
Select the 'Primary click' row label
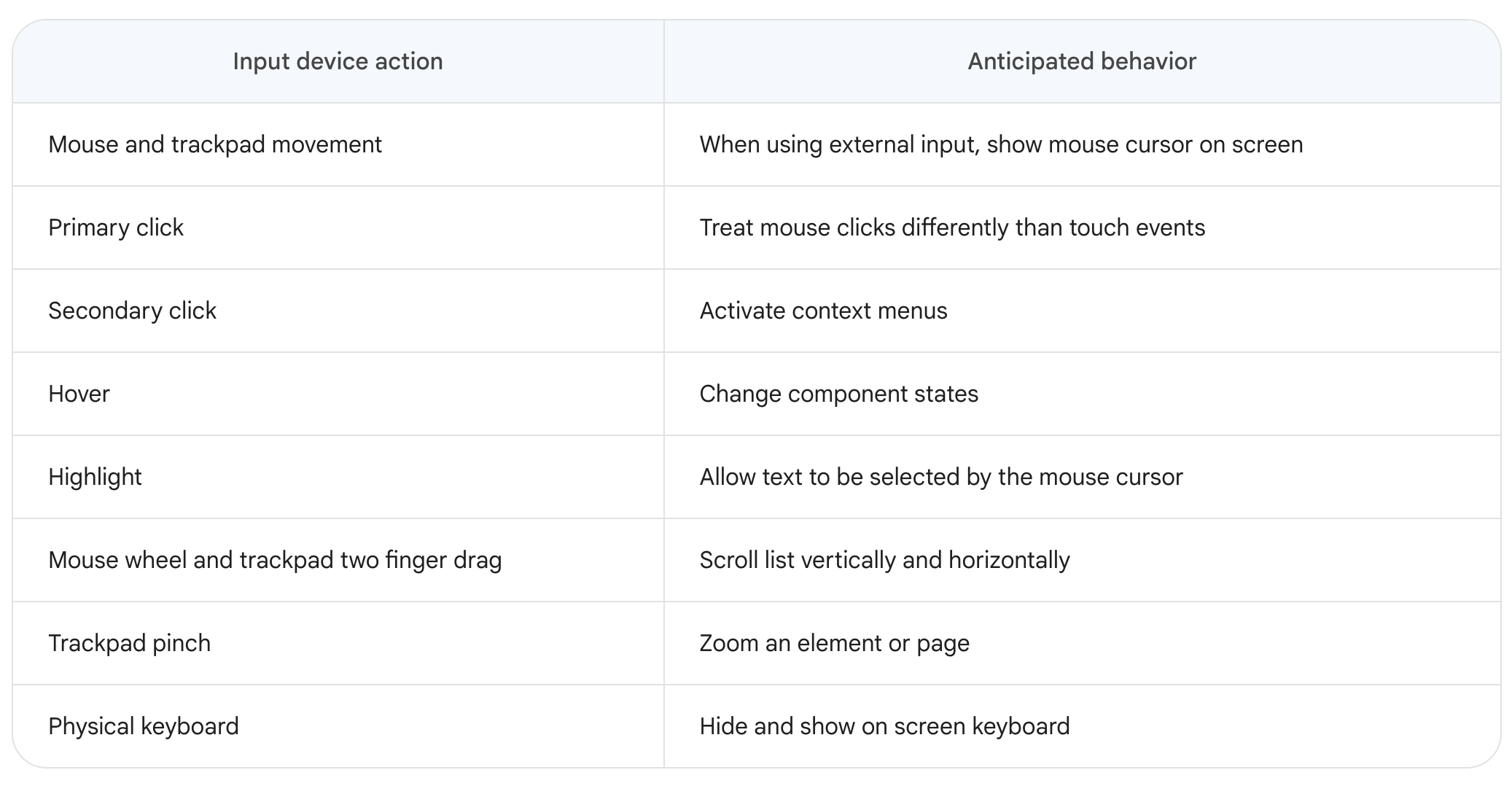click(116, 227)
